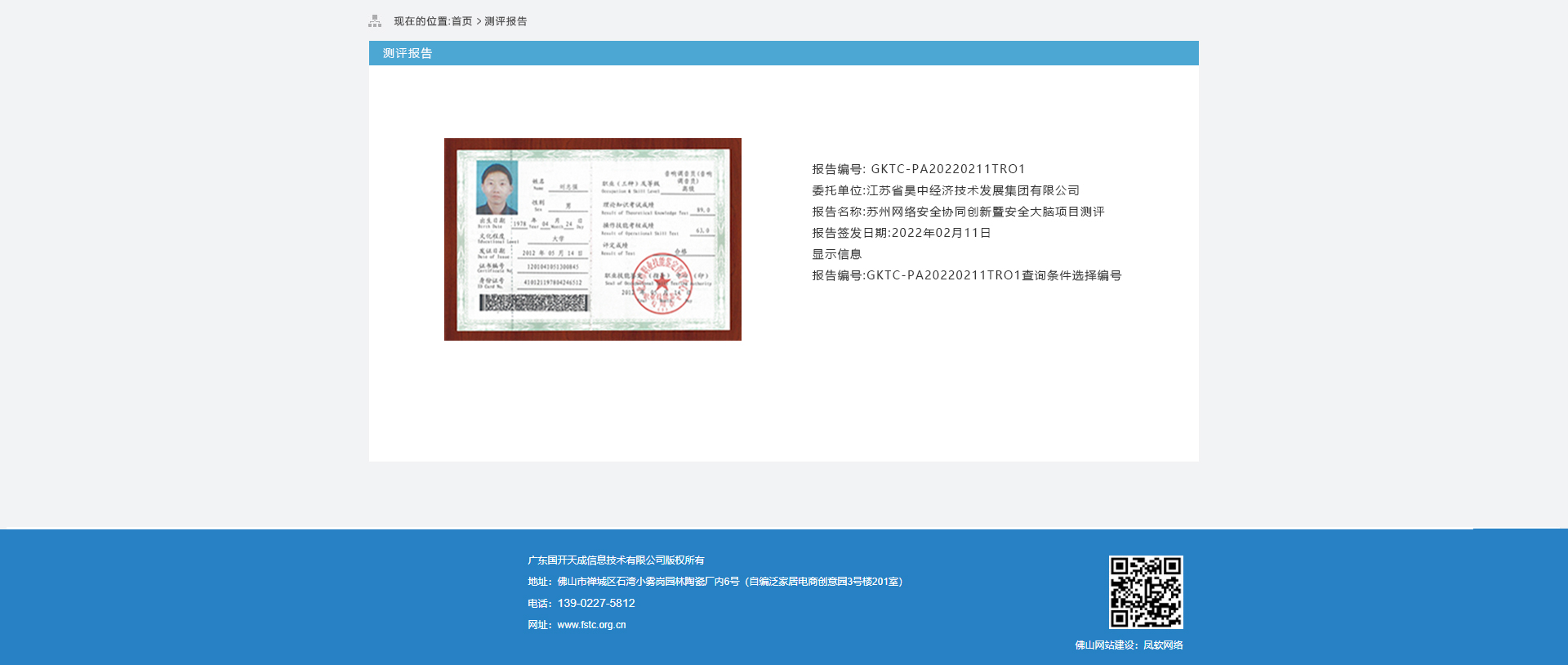Click the 凤软网络 site builder link
This screenshot has width=1568, height=665.
click(1163, 645)
